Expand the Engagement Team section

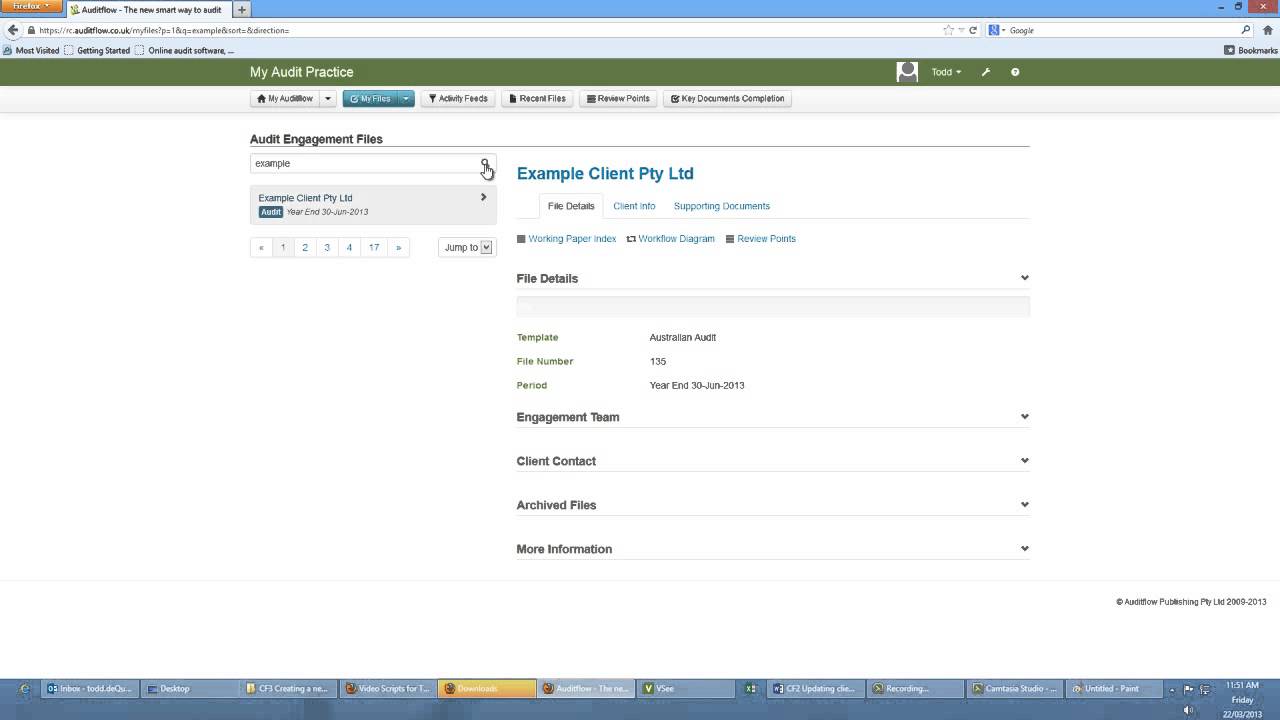(x=1024, y=417)
